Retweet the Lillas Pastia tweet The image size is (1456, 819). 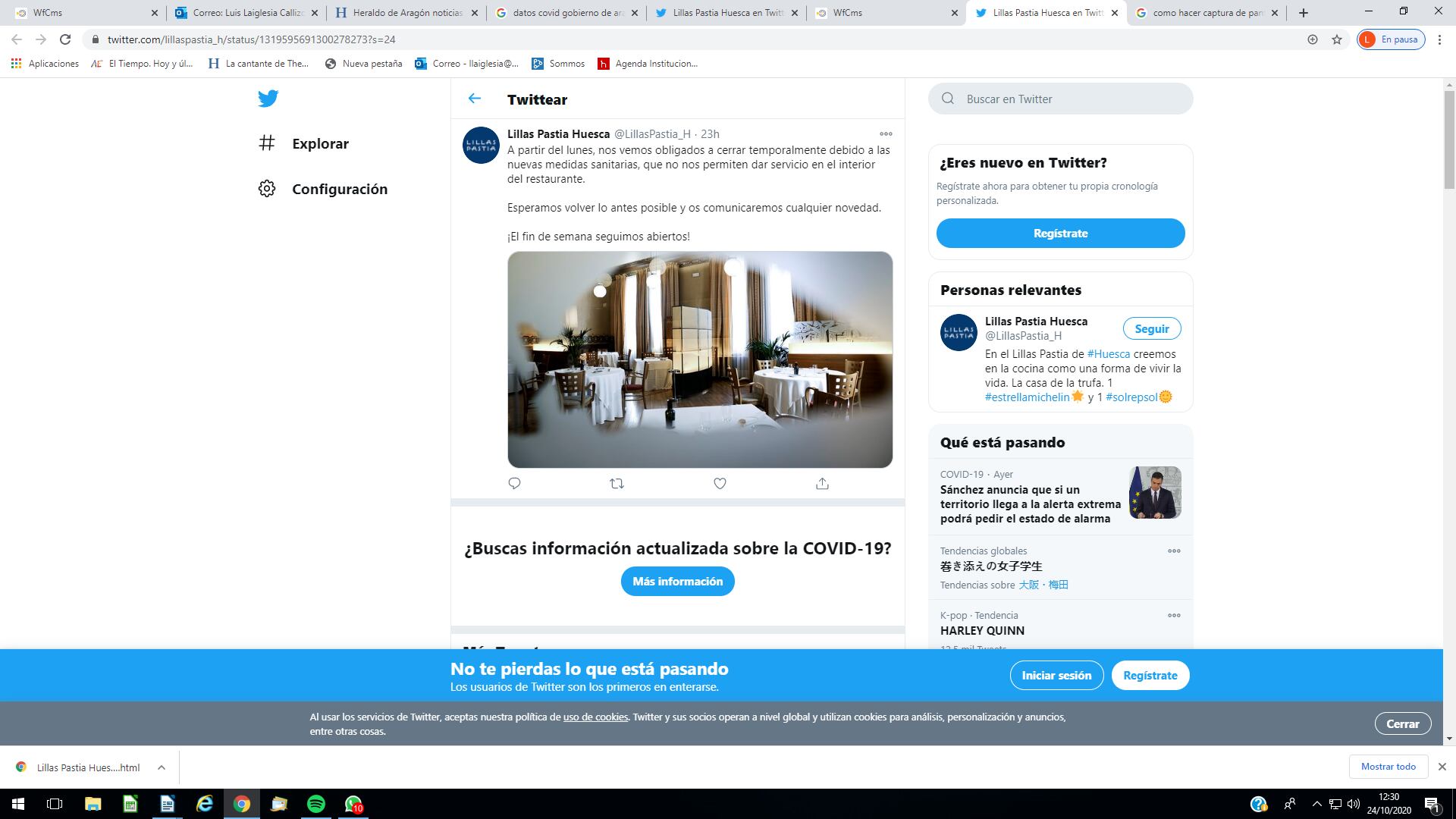[x=617, y=484]
